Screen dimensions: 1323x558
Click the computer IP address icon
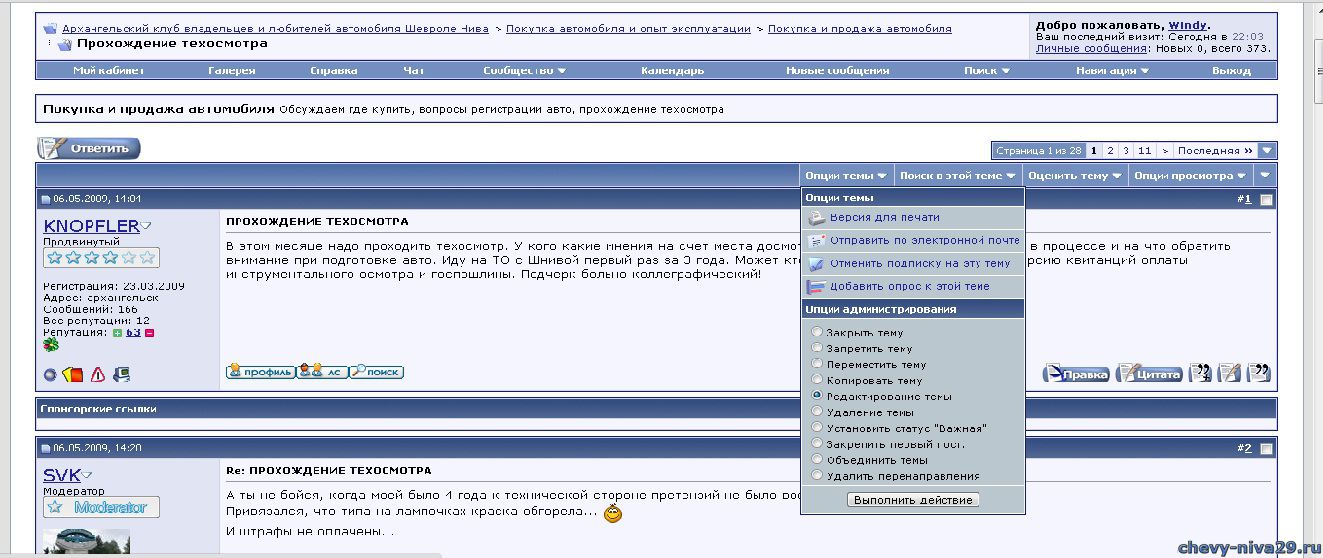[121, 375]
